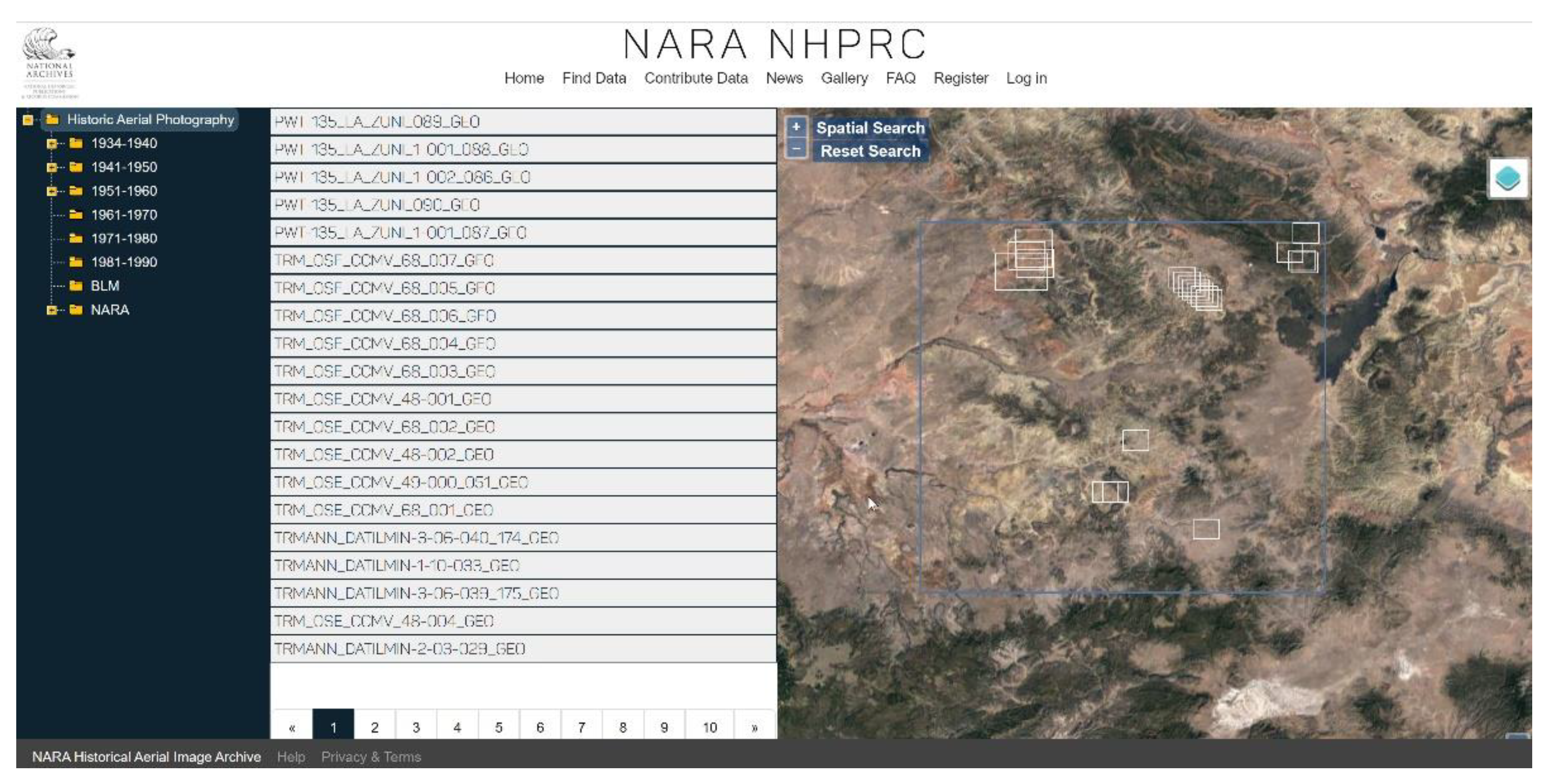
Task: Expand the 1951-1960 folder
Action: 52,191
